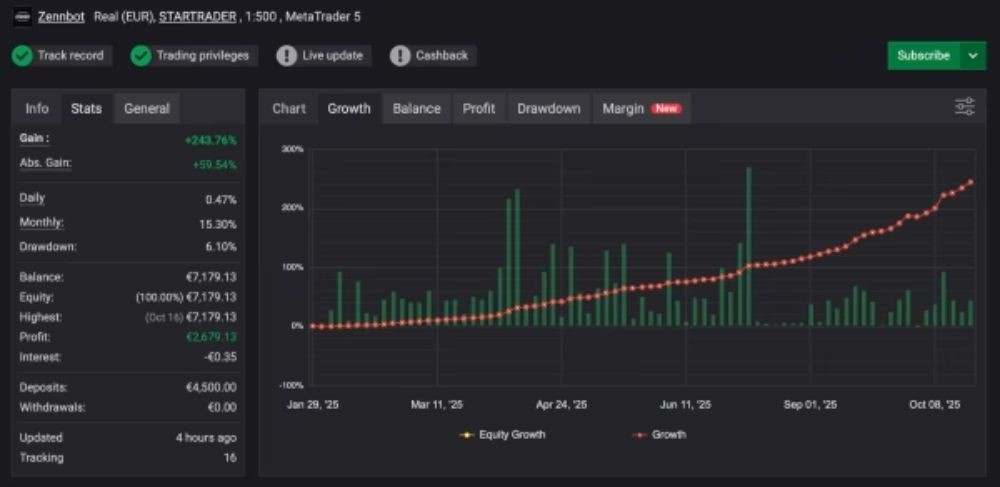
Task: Click the Jan 29, '25 axis label
Action: [x=312, y=405]
